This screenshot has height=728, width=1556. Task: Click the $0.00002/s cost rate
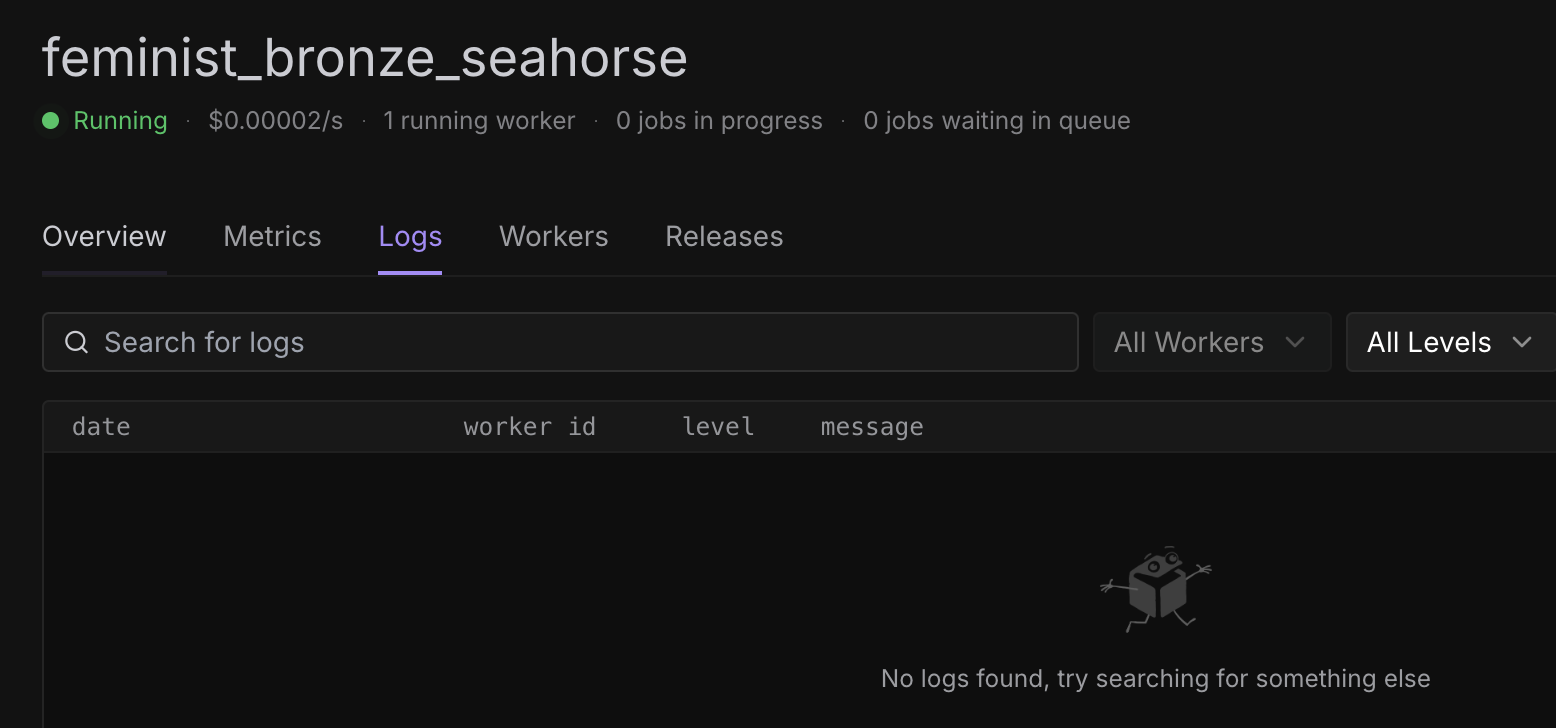point(275,121)
